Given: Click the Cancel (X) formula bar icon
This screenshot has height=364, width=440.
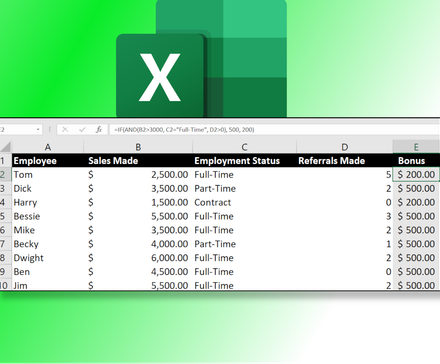Looking at the screenshot, I should (65, 130).
